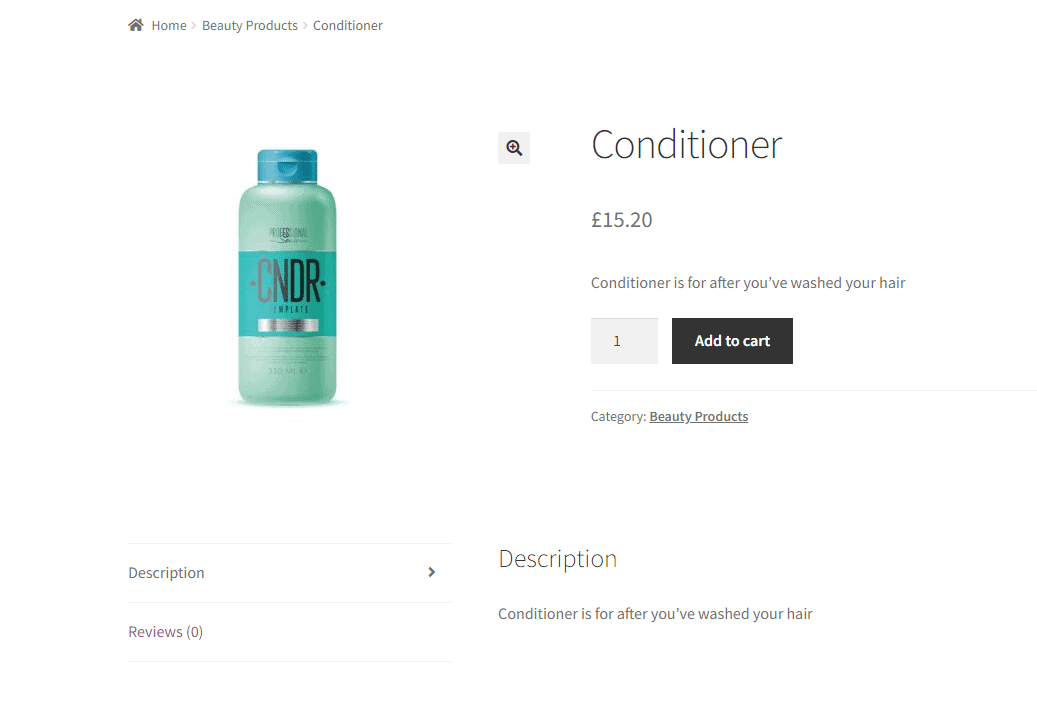
Task: Click the short description under the price
Action: (747, 283)
